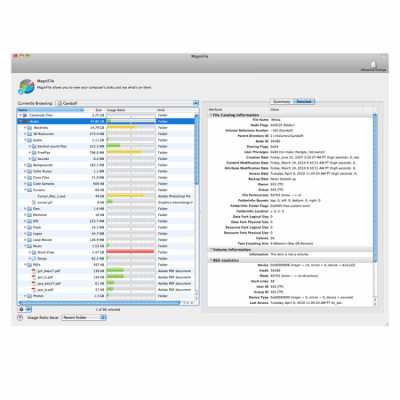Click the '1 of 86 selected' status text
The width and height of the screenshot is (400, 400).
tap(108, 310)
